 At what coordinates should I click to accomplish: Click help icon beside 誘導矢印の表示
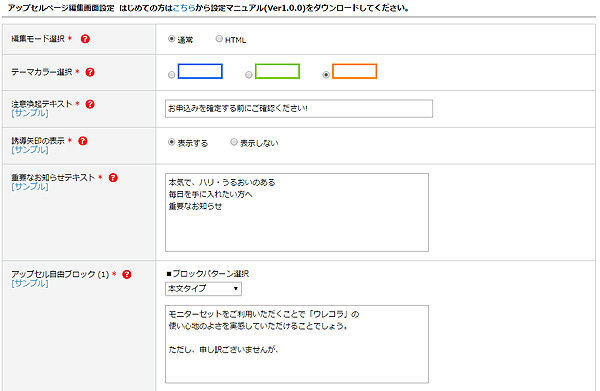[x=83, y=141]
